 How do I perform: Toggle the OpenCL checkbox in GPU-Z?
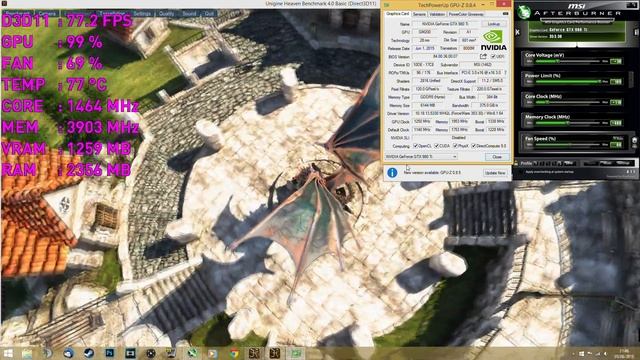coord(416,146)
